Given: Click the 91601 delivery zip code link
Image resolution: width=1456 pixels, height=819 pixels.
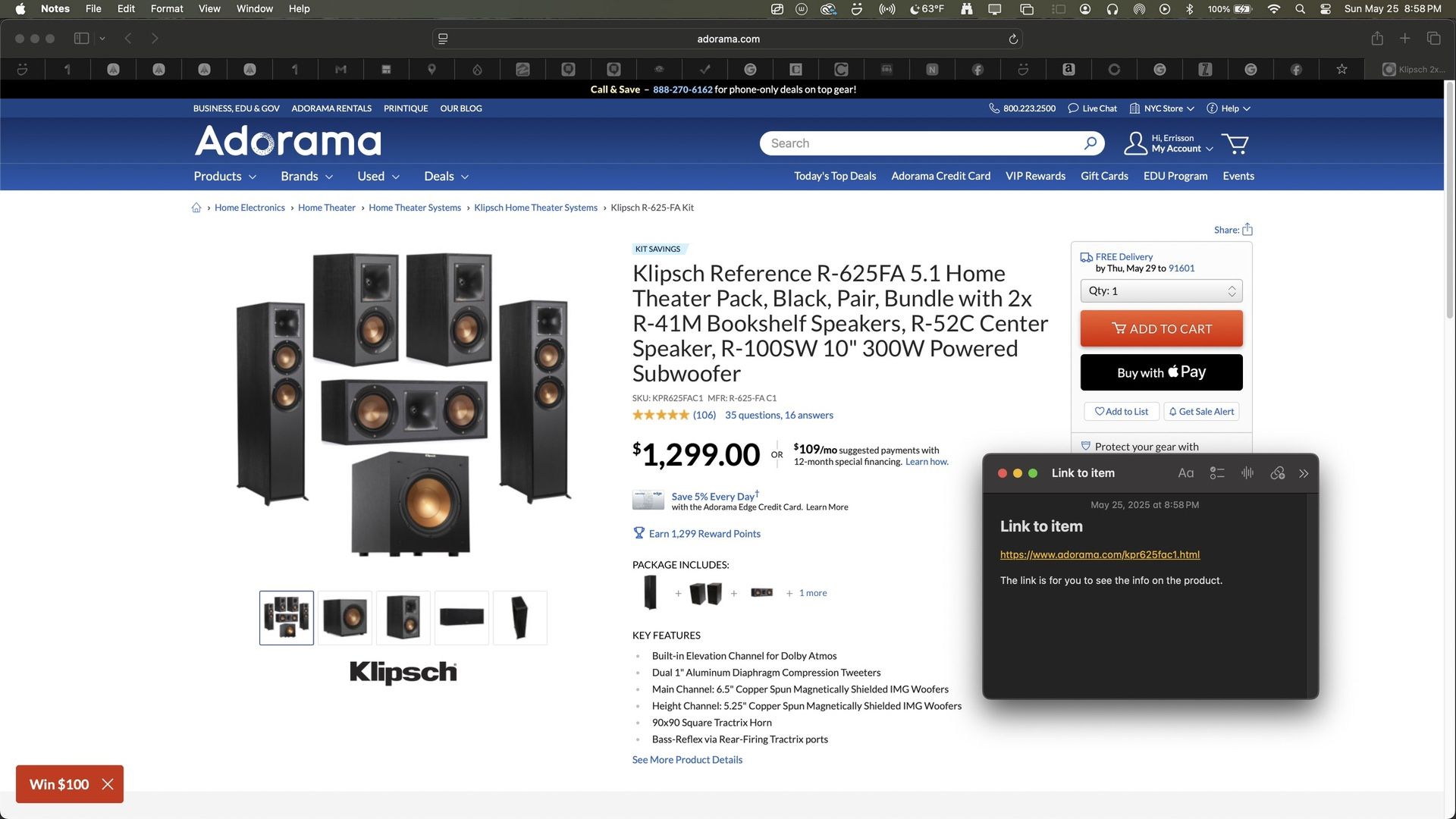Looking at the screenshot, I should 1181,268.
